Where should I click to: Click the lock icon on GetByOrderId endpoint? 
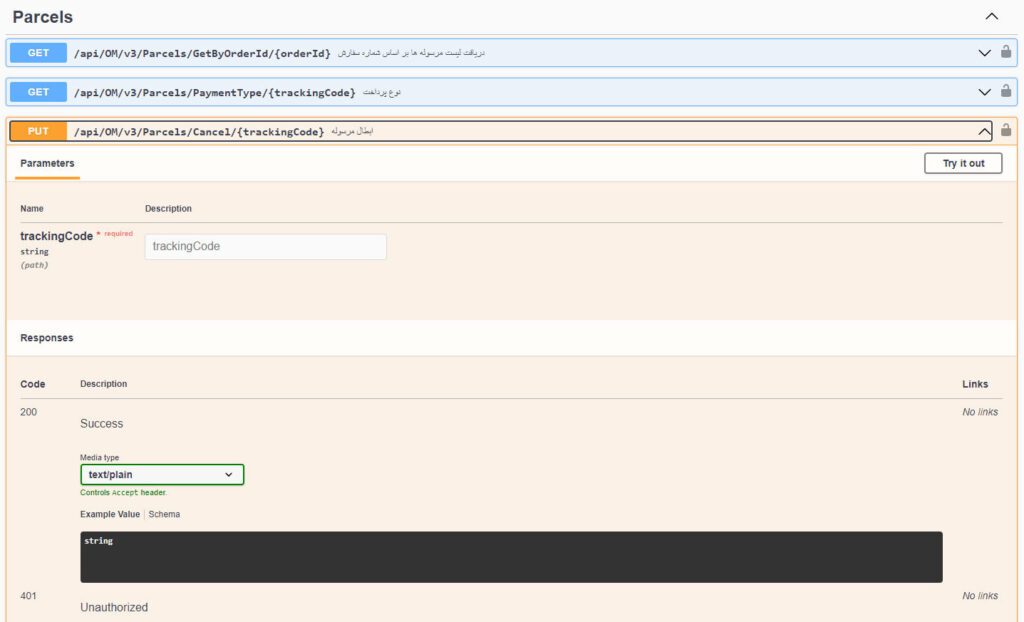click(1006, 52)
